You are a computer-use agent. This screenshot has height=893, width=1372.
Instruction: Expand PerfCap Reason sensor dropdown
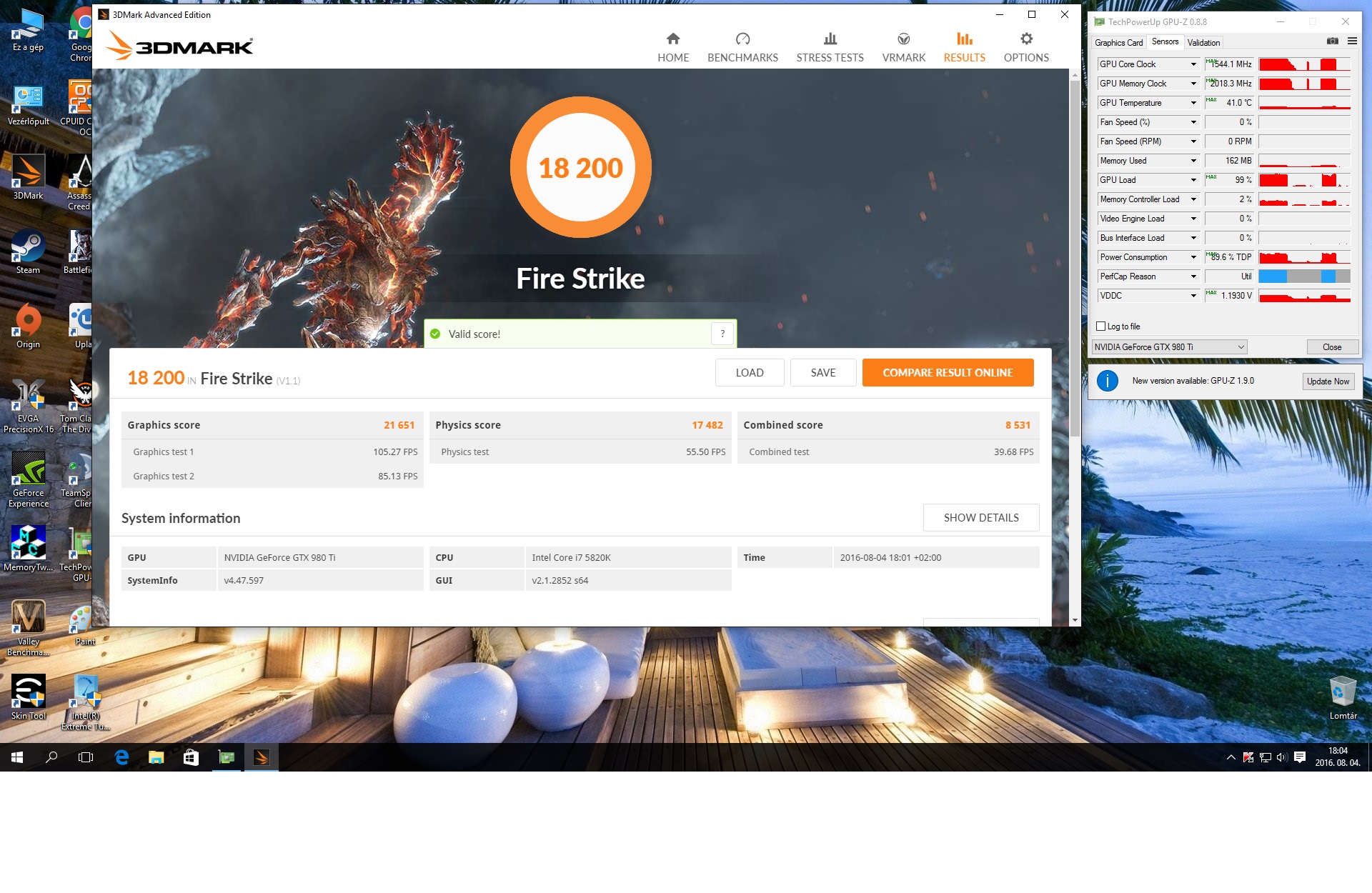point(1193,276)
